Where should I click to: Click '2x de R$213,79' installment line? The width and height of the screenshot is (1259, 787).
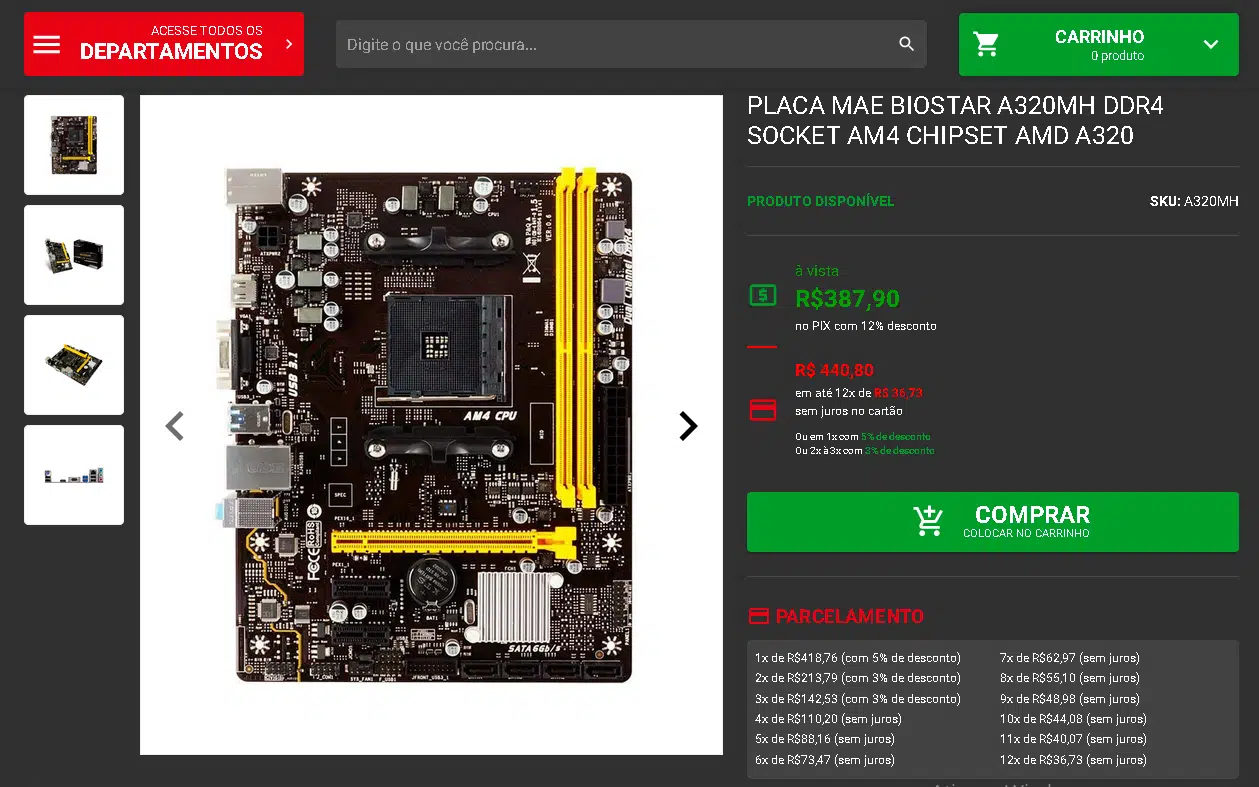point(858,678)
